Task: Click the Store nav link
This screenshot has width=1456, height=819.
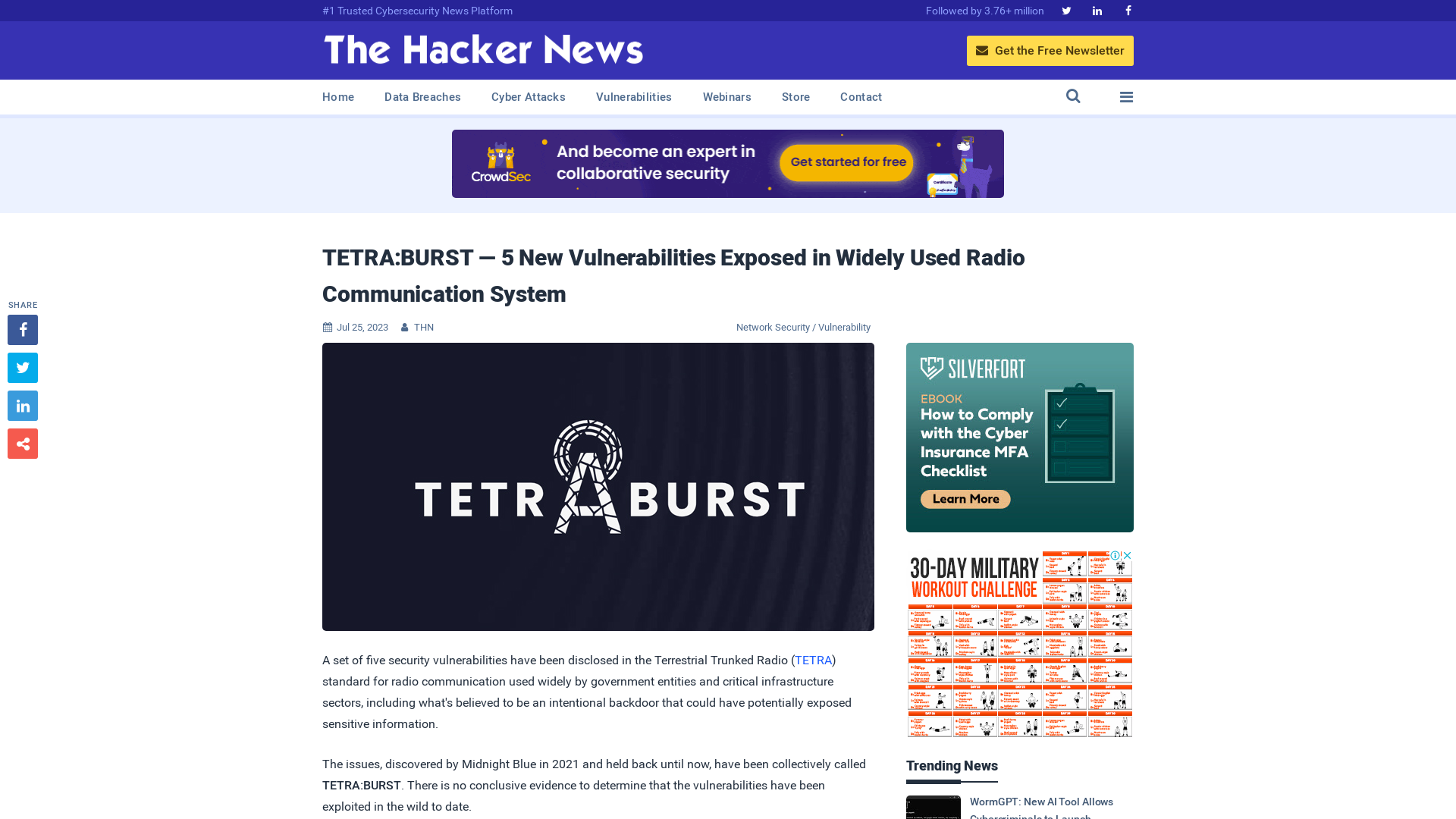Action: tap(795, 97)
